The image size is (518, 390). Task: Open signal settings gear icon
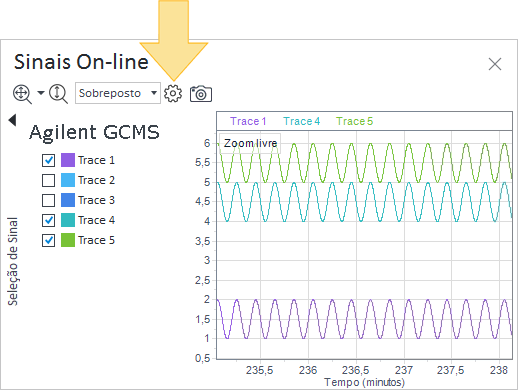click(x=173, y=93)
